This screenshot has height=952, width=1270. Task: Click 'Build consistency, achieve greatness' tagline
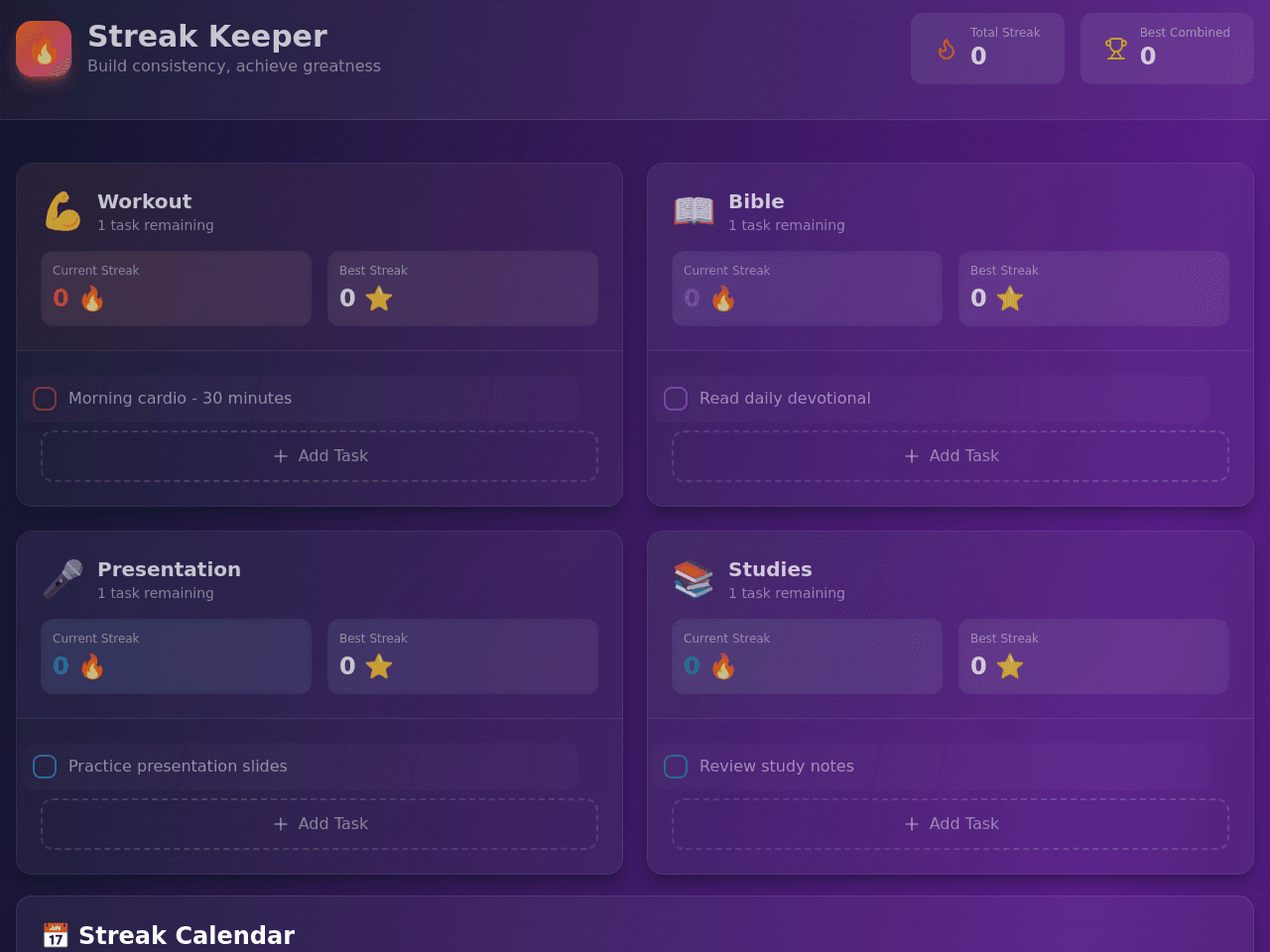coord(234,66)
